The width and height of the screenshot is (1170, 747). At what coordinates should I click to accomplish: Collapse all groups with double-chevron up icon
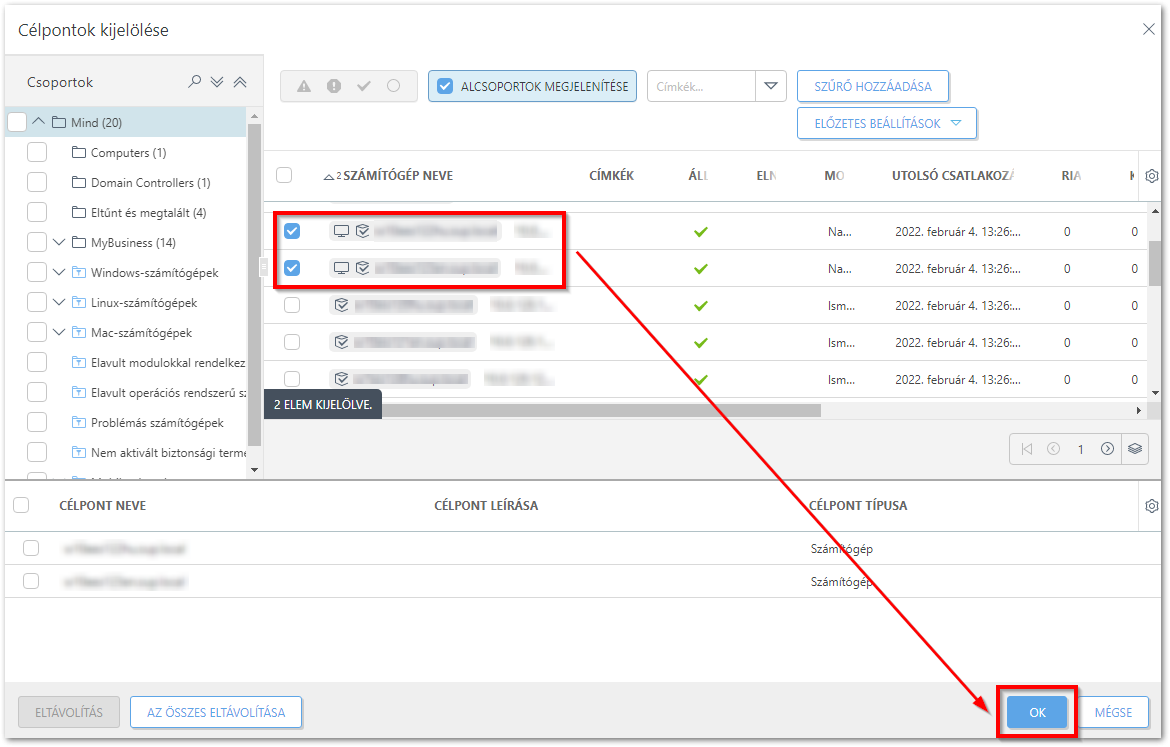(x=240, y=82)
